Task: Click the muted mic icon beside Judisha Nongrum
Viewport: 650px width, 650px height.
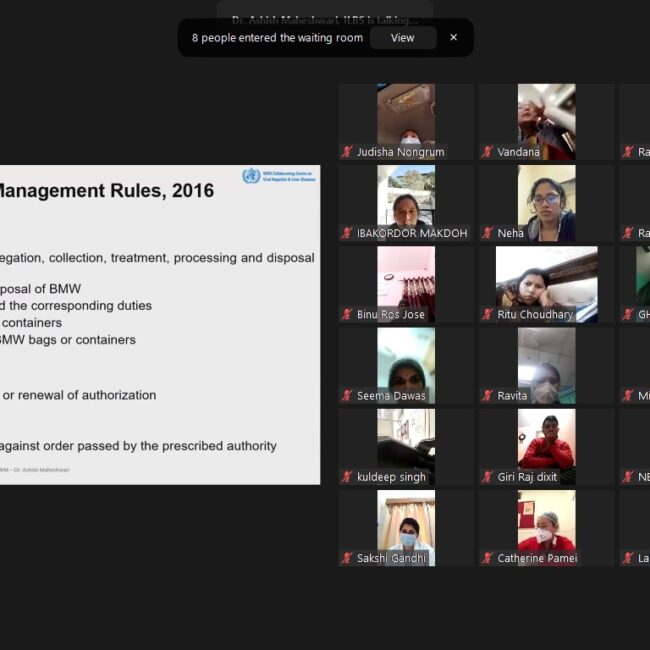Action: (x=347, y=152)
